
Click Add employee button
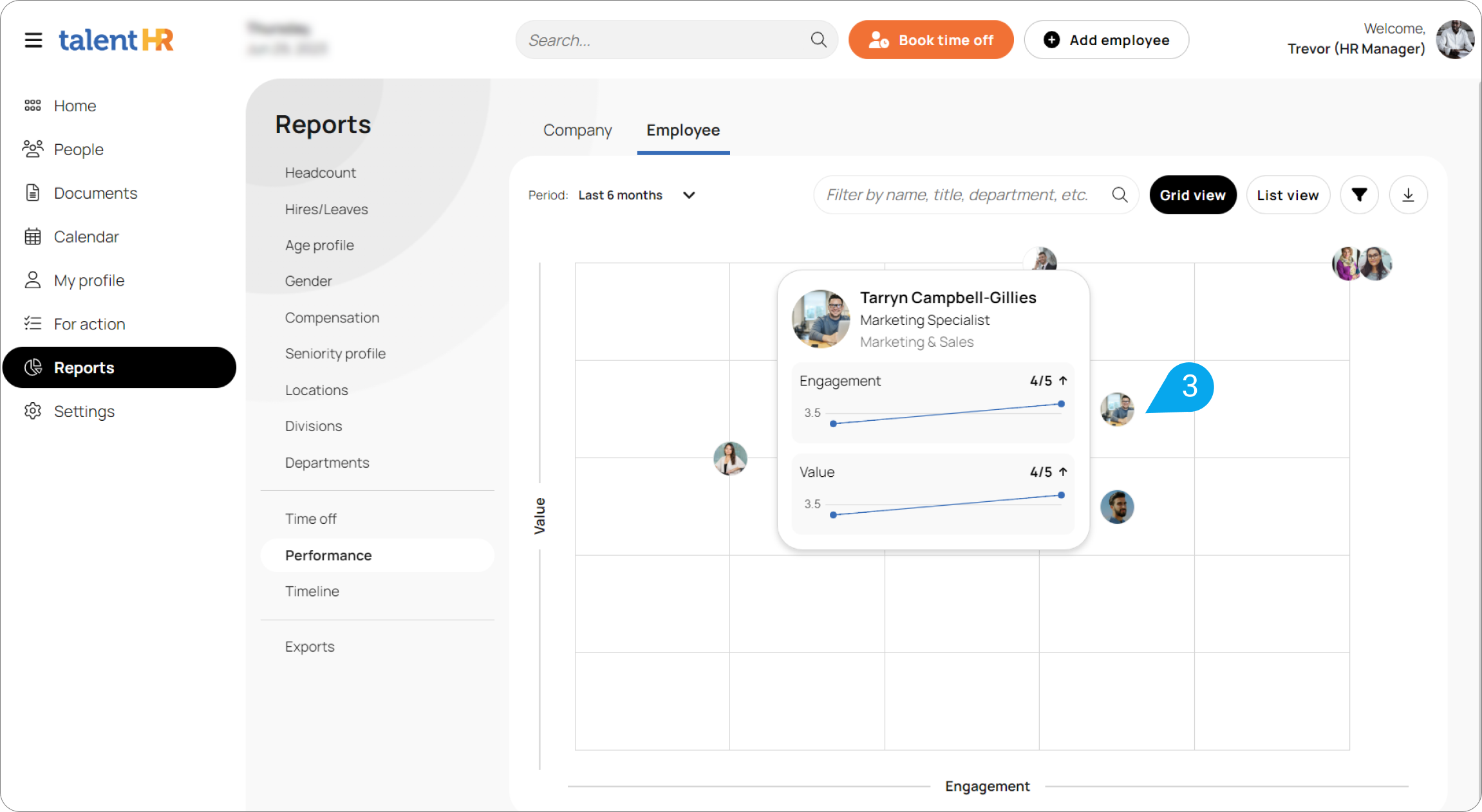point(1106,40)
